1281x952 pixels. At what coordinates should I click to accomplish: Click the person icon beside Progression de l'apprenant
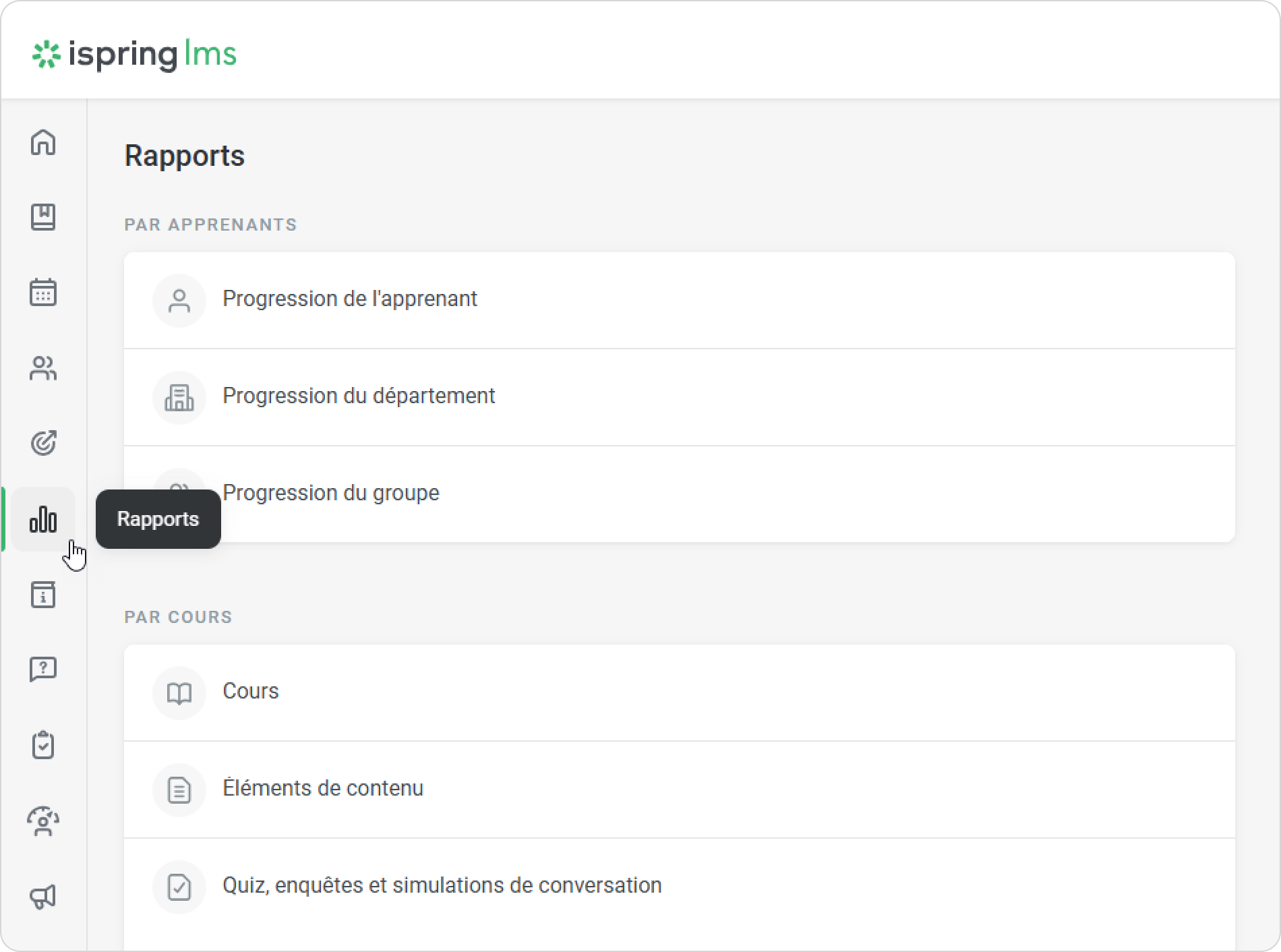pos(179,301)
